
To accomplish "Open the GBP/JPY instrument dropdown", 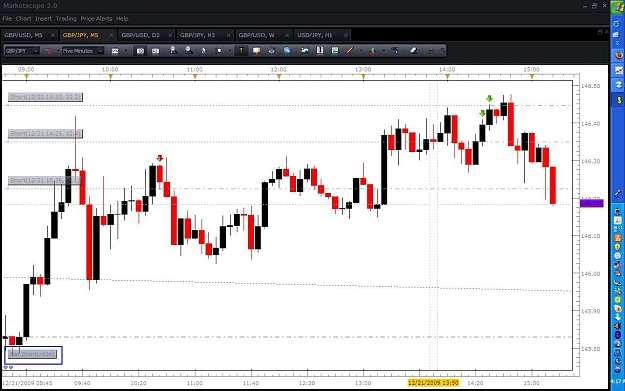I will 22,51.
